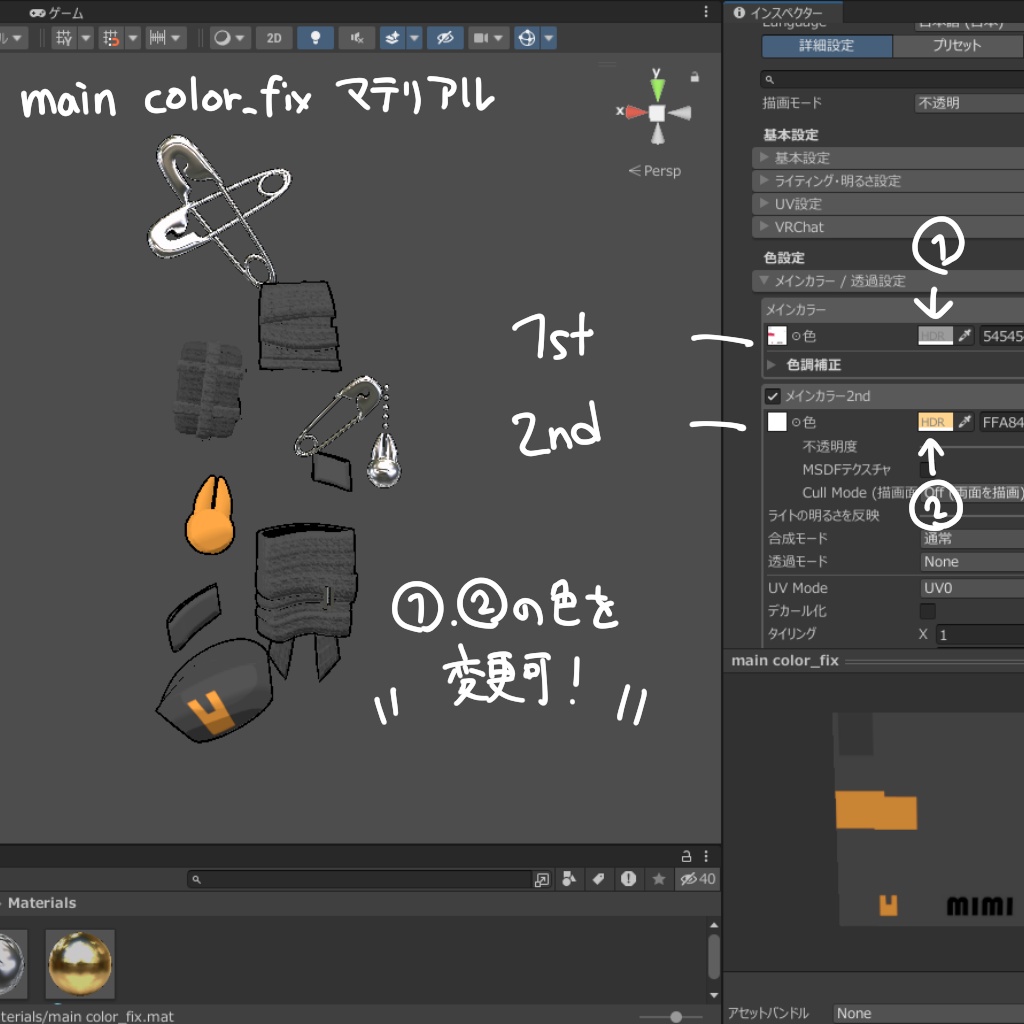Toggle hidden objects visibility eye icon
This screenshot has width=1024, height=1024.
(445, 38)
